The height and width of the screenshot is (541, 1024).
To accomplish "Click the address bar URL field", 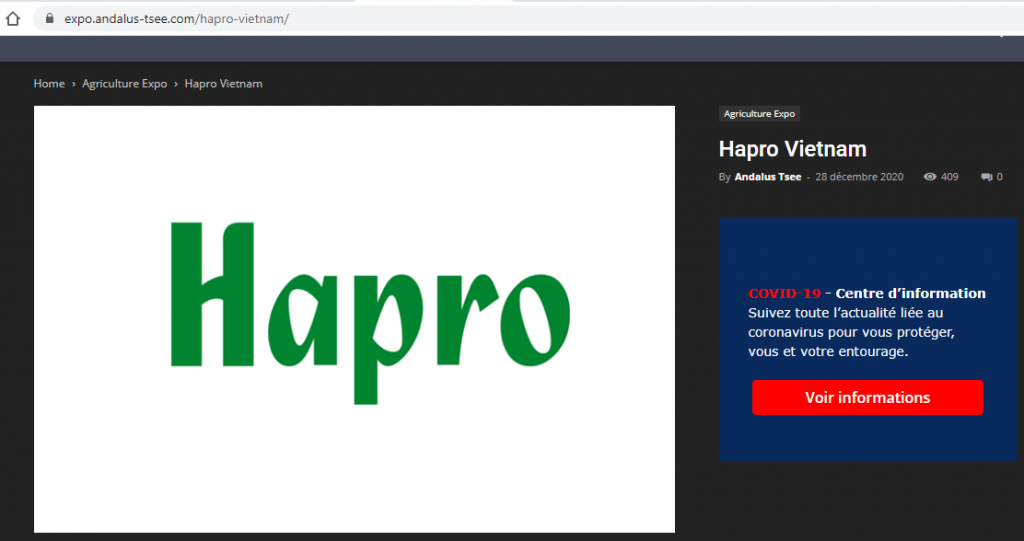I will coord(400,18).
